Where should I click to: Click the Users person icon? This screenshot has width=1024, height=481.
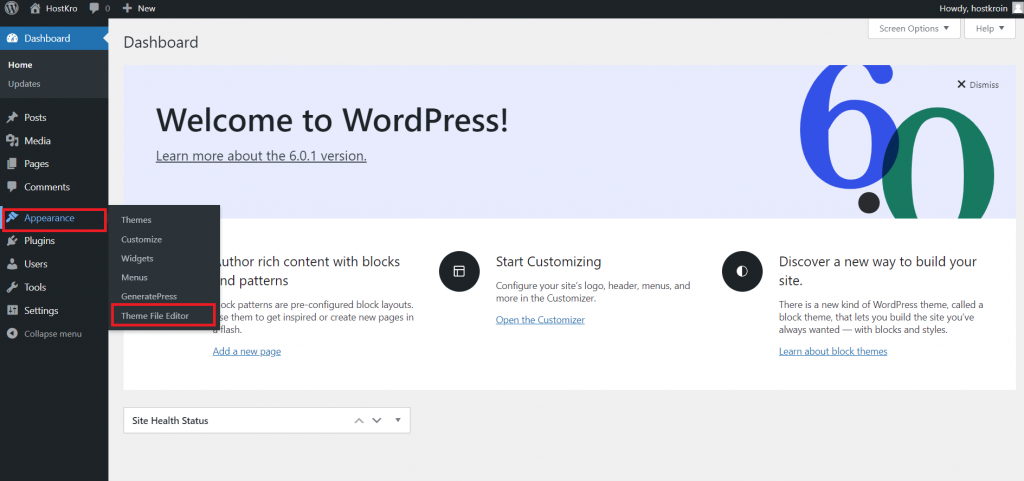tap(12, 264)
